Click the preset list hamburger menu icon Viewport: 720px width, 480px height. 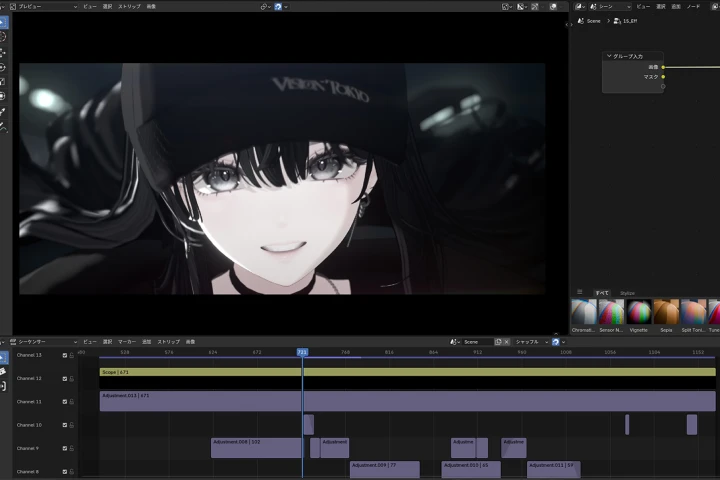click(x=579, y=292)
